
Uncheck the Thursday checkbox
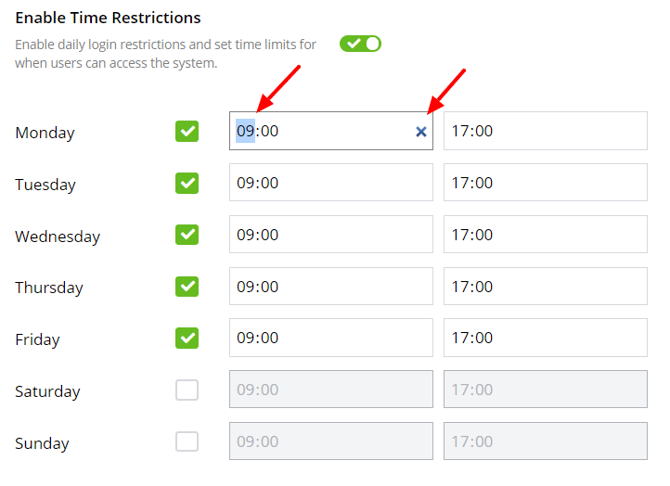[x=187, y=287]
